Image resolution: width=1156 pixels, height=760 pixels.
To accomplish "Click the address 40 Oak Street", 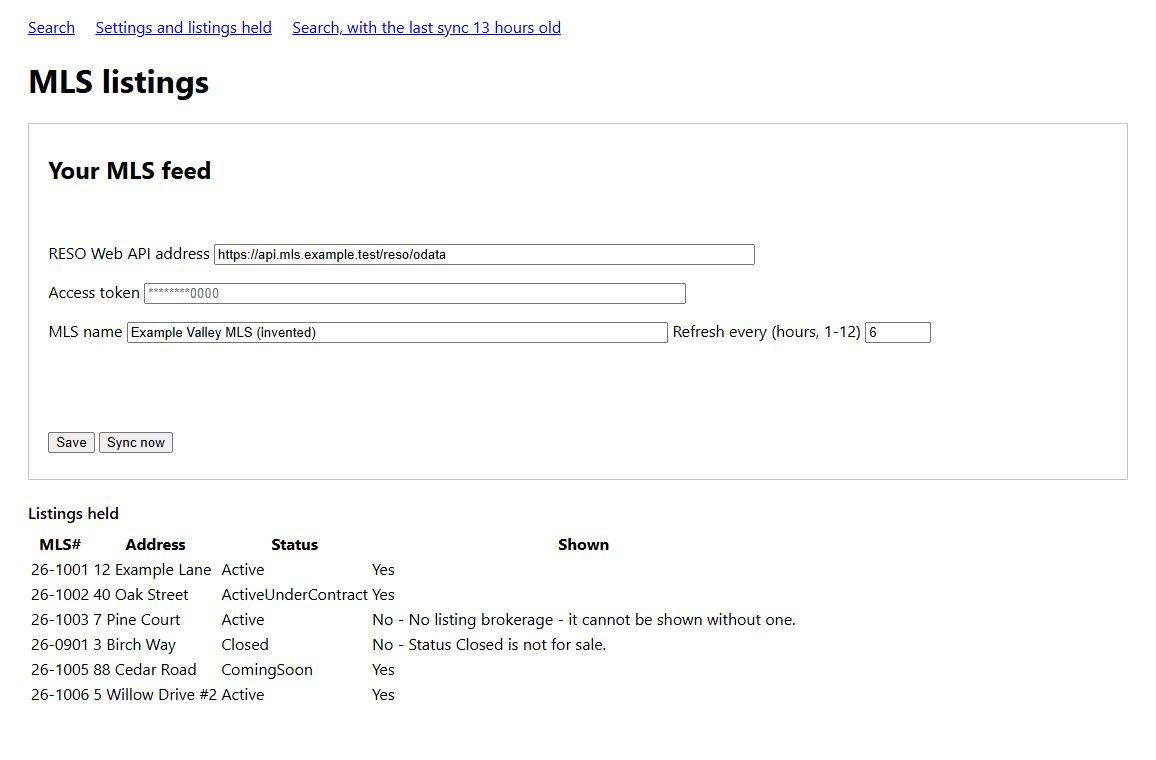I will coord(141,595).
